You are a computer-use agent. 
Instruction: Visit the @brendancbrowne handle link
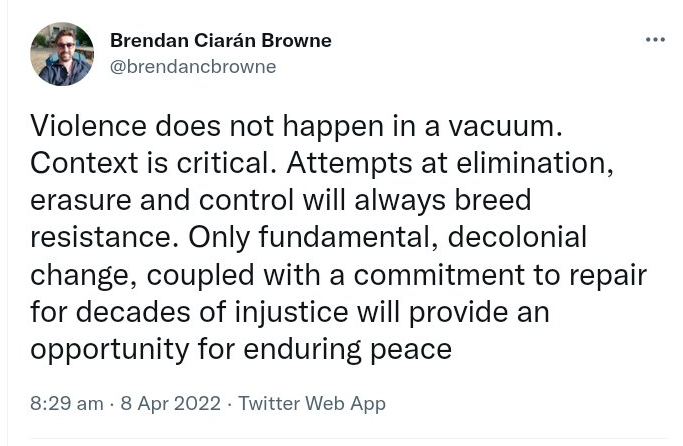click(193, 67)
